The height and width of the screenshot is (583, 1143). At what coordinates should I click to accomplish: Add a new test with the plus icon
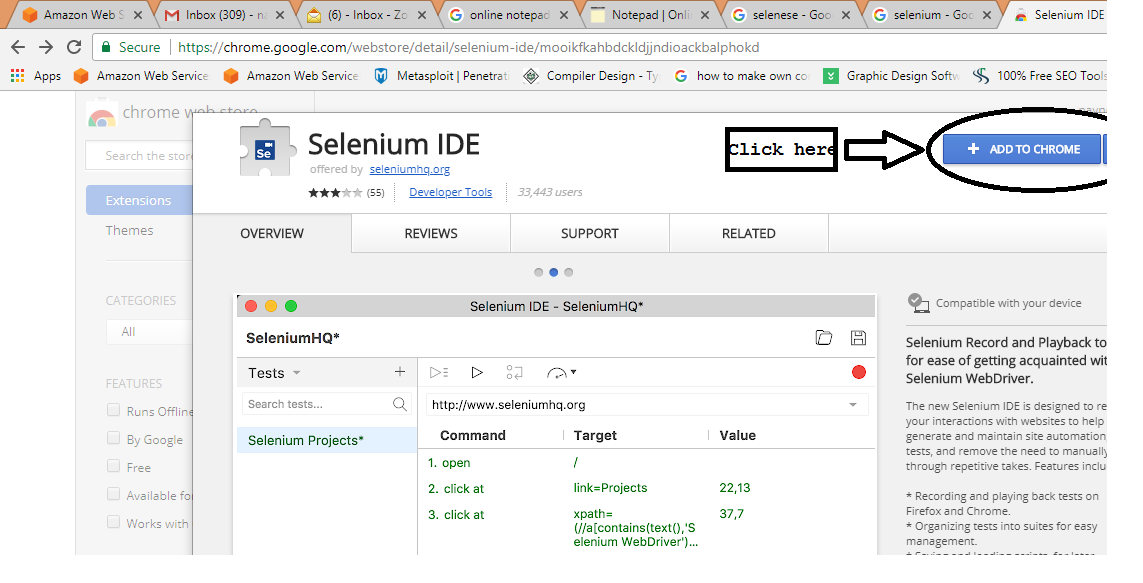[x=399, y=372]
